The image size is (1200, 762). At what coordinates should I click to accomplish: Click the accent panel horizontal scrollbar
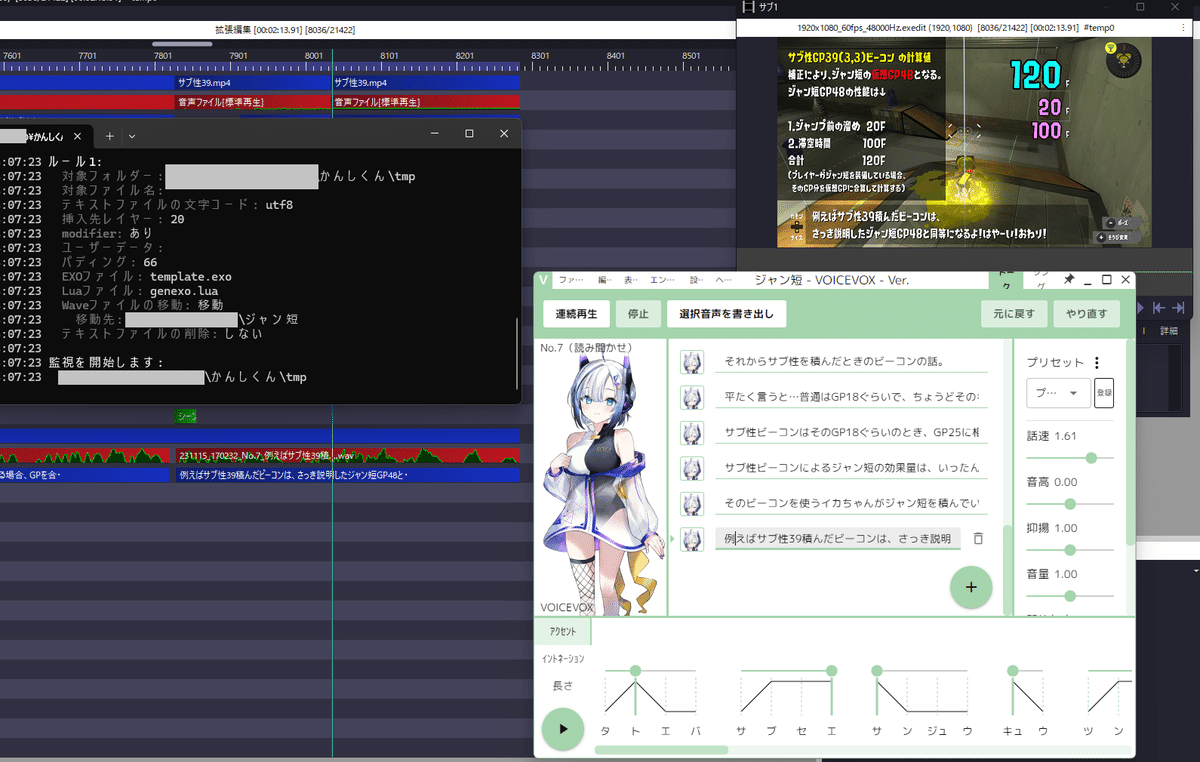pyautogui.click(x=661, y=750)
